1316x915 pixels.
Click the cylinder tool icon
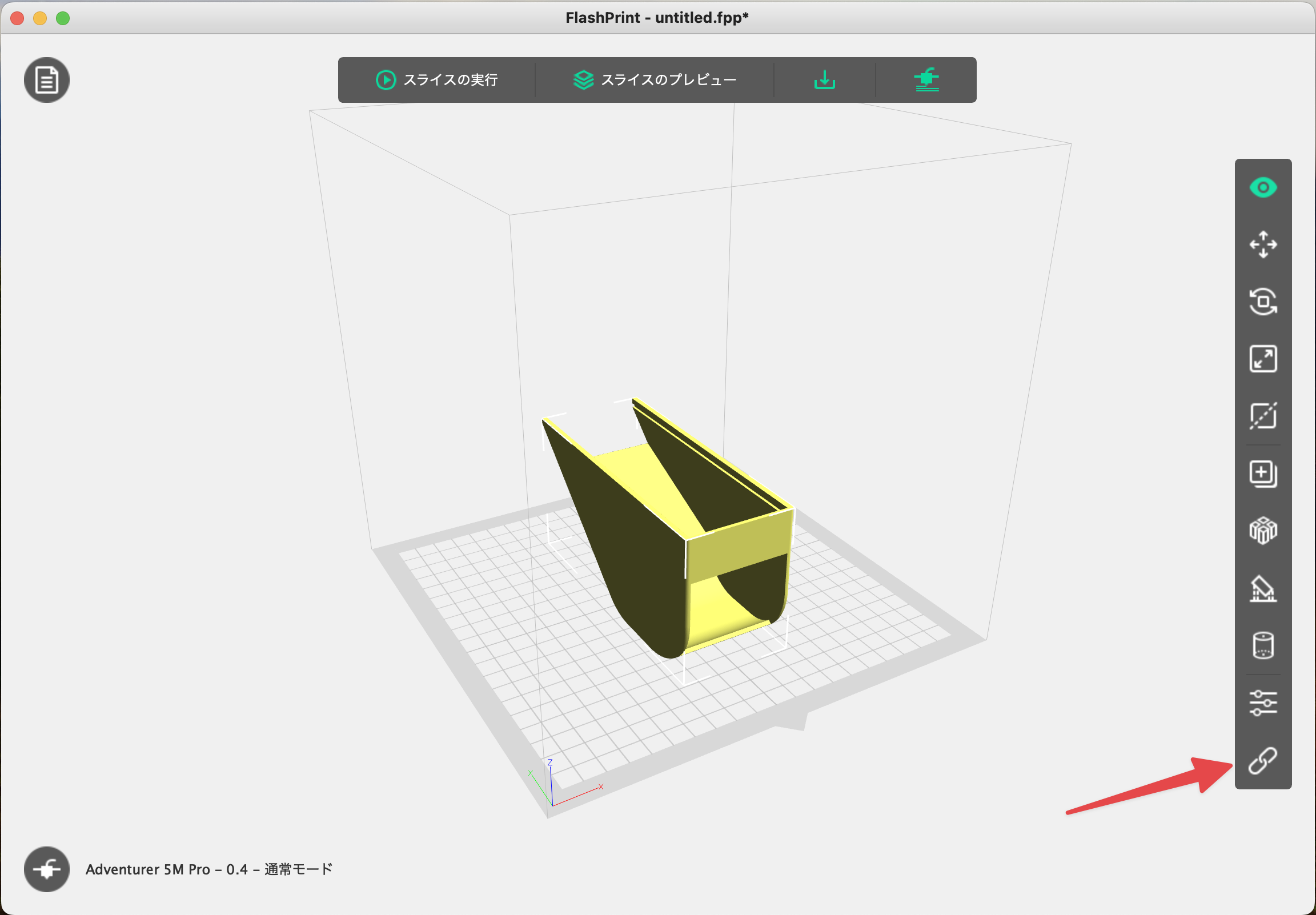[x=1263, y=645]
